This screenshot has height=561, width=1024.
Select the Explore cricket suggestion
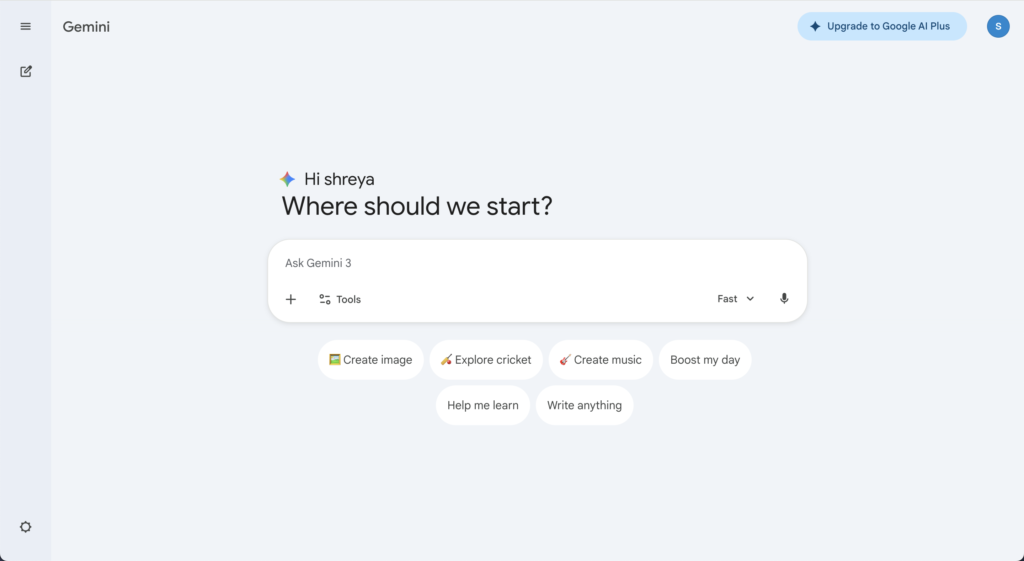486,360
